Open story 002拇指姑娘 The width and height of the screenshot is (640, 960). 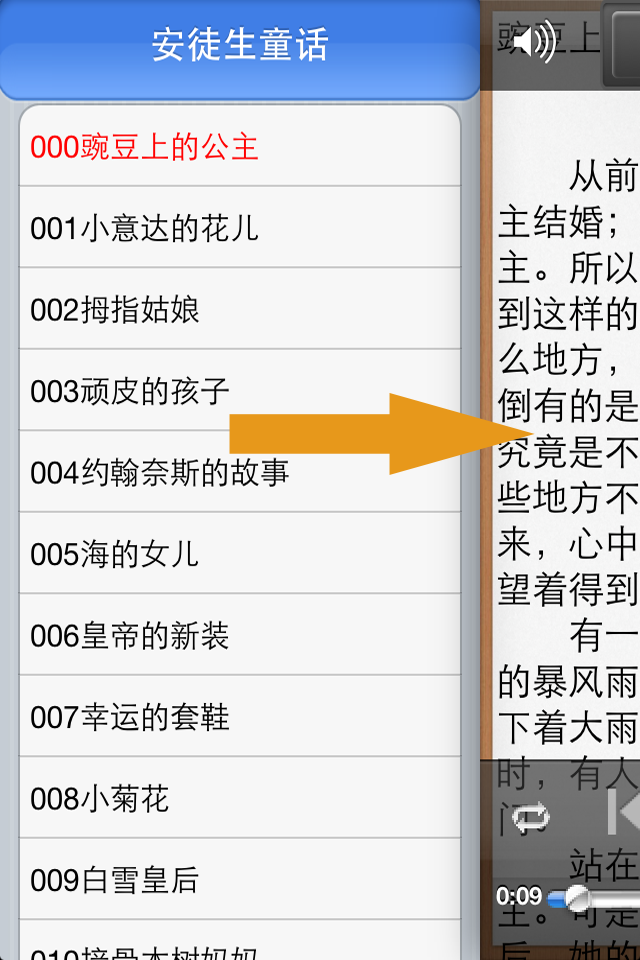[x=239, y=309]
